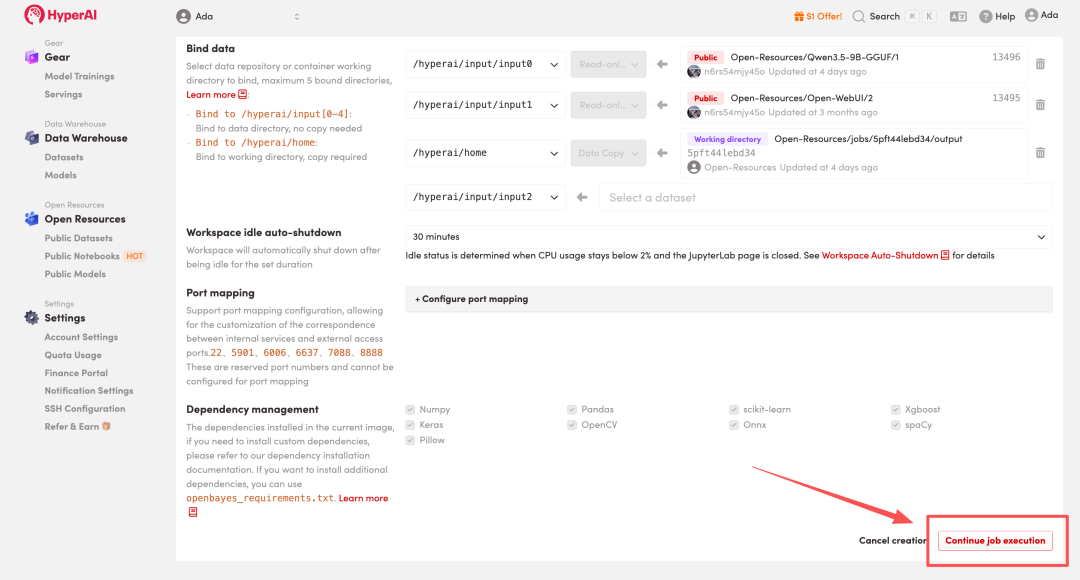
Task: Click the HyperAI logo icon
Action: click(x=34, y=15)
